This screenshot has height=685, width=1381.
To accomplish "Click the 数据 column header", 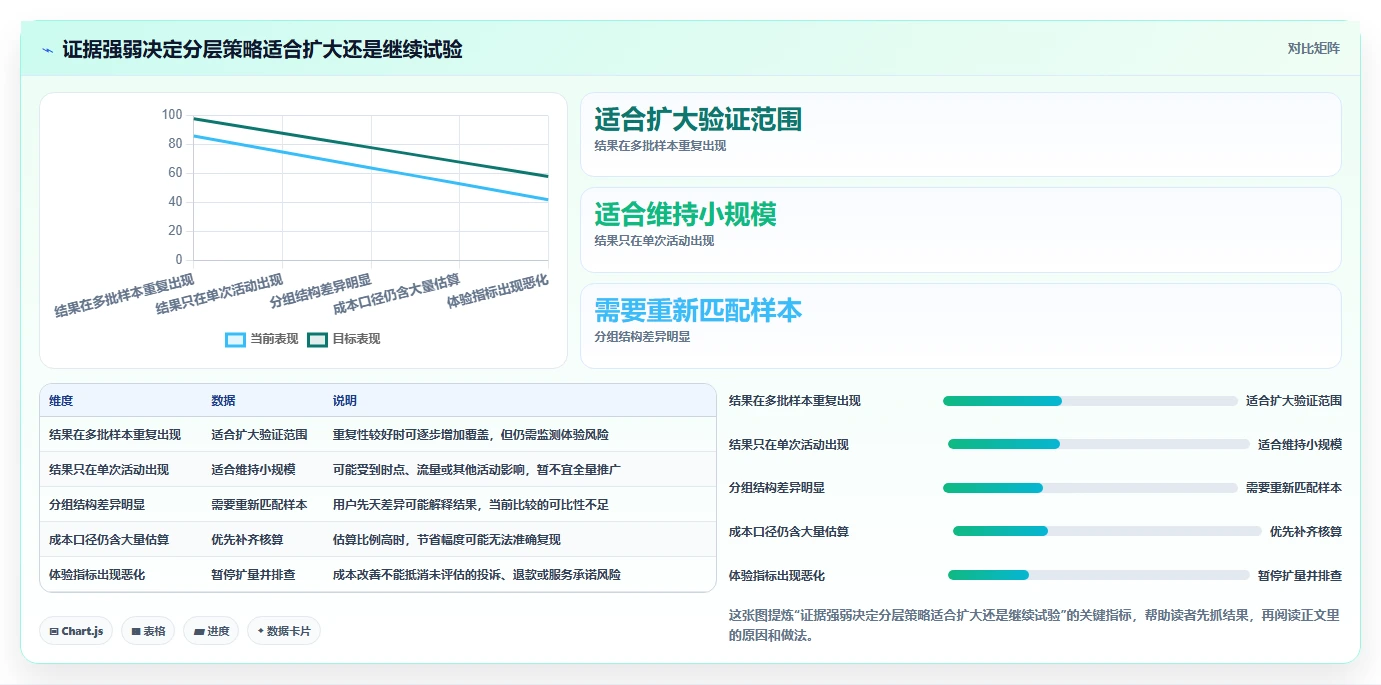I will (x=223, y=401).
